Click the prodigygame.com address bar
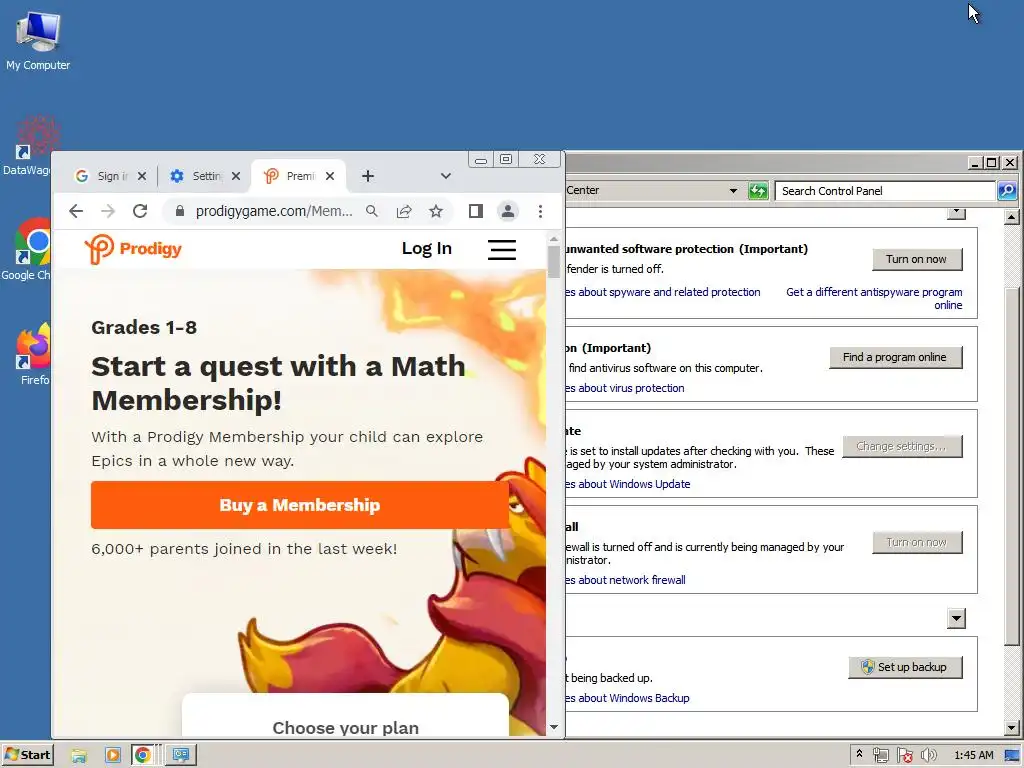The height and width of the screenshot is (768, 1024). pos(274,211)
